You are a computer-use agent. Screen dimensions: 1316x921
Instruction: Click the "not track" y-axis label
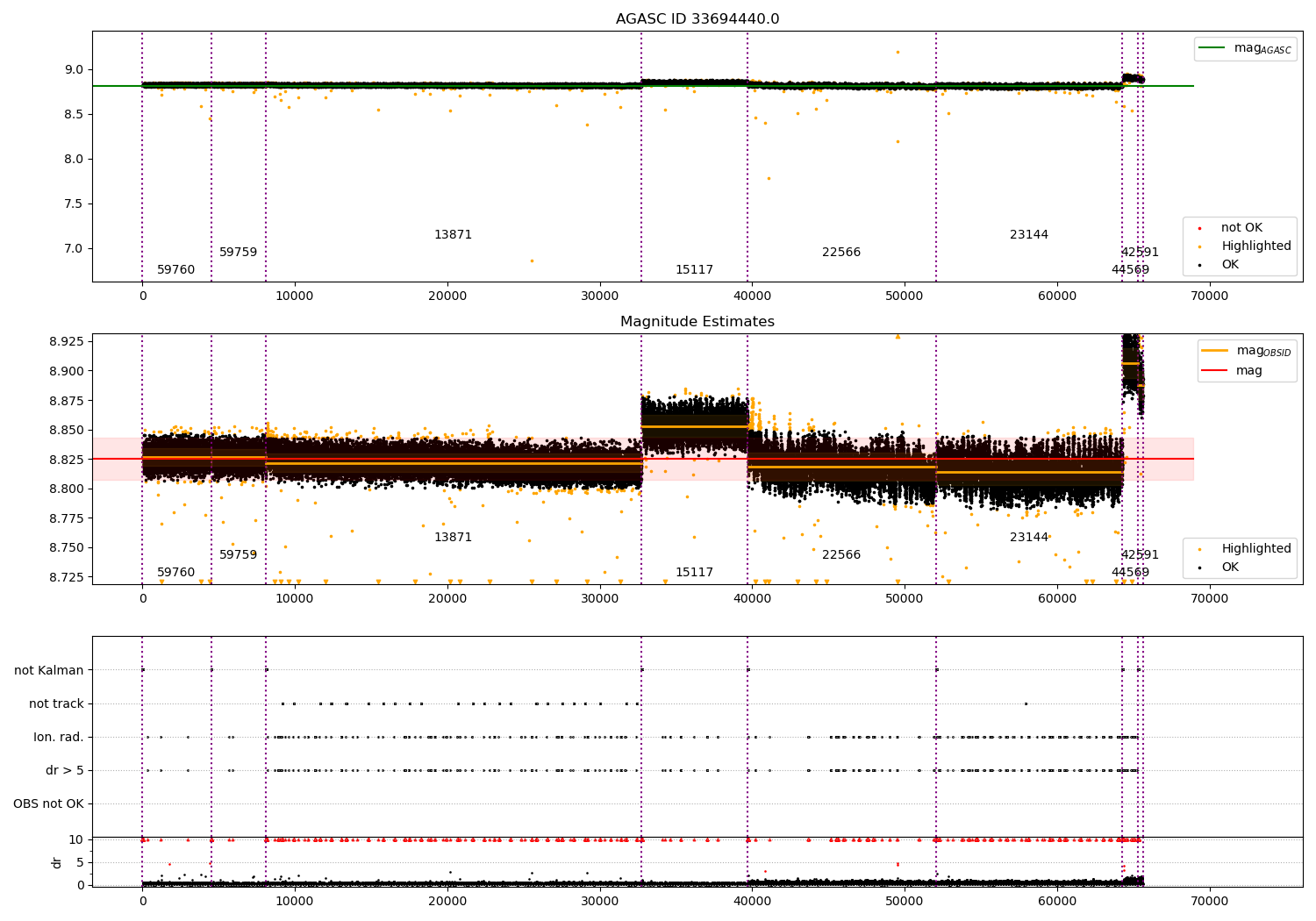tap(56, 704)
